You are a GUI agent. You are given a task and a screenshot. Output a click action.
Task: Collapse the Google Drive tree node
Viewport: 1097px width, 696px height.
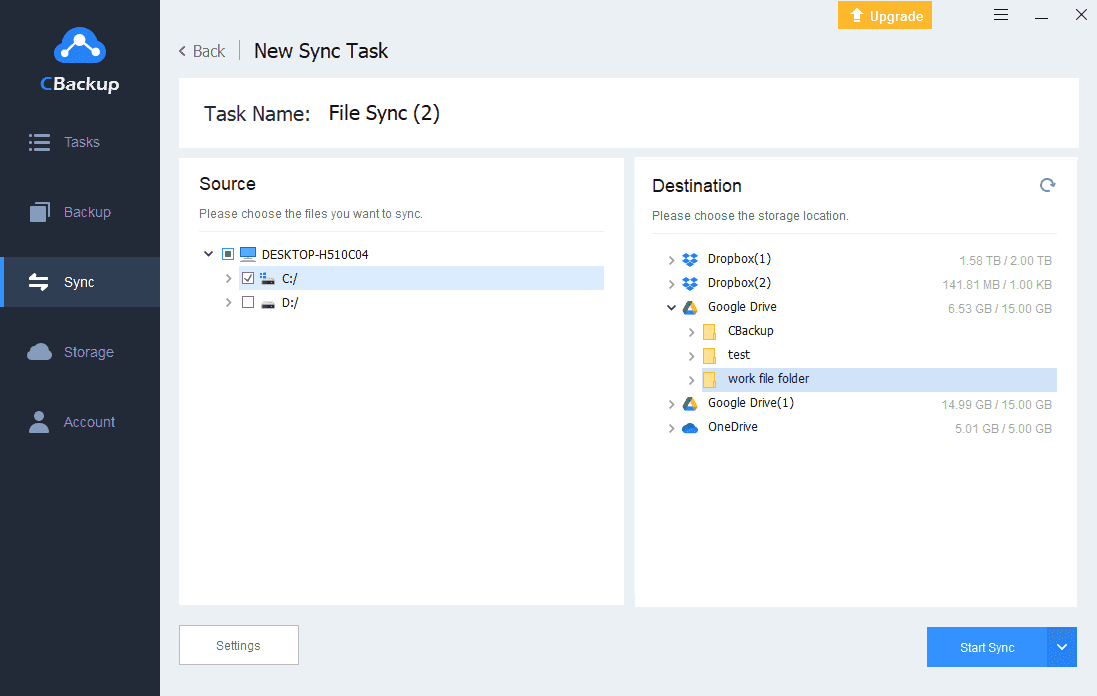[671, 308]
